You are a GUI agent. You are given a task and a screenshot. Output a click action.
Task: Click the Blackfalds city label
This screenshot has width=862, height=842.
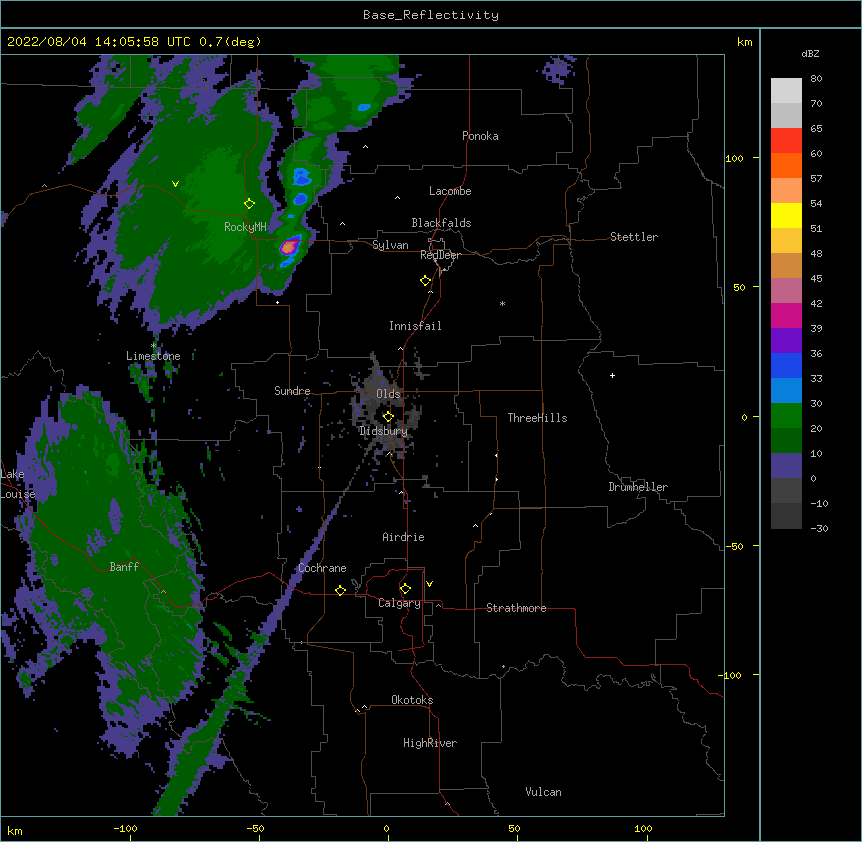click(x=441, y=223)
